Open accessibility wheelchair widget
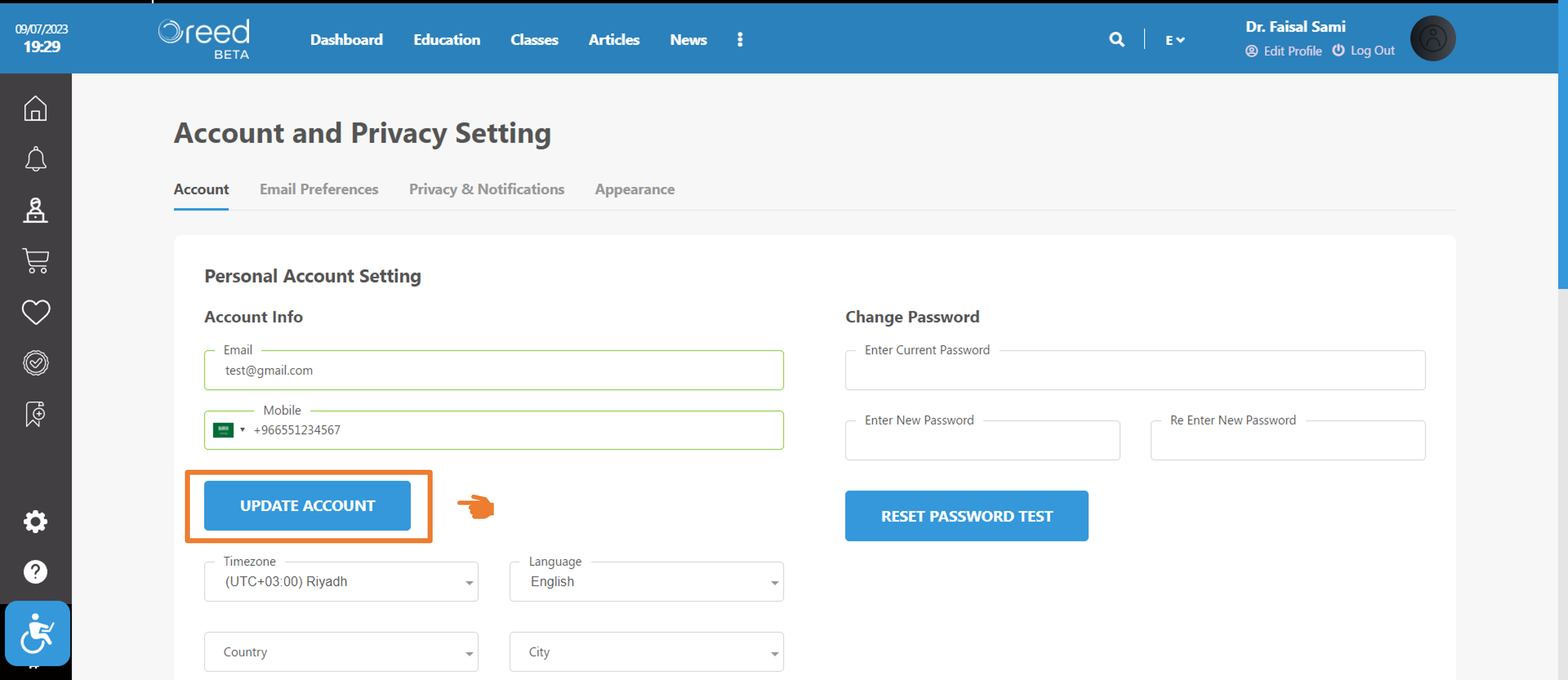1568x680 pixels. 37,633
